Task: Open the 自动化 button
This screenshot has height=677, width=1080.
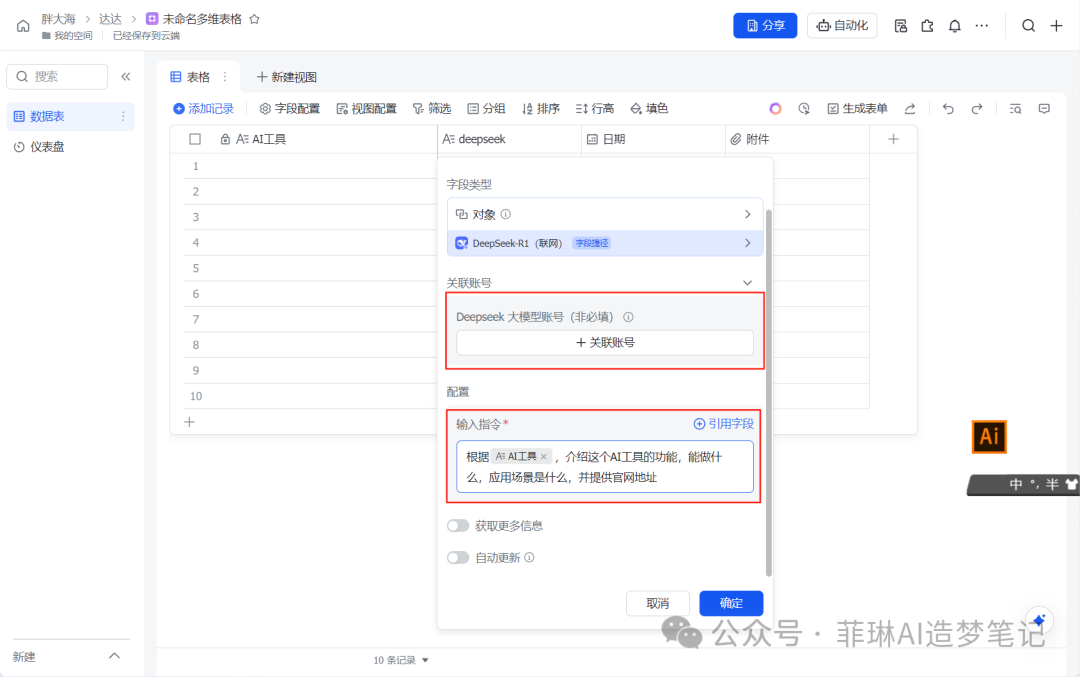Action: (x=842, y=25)
